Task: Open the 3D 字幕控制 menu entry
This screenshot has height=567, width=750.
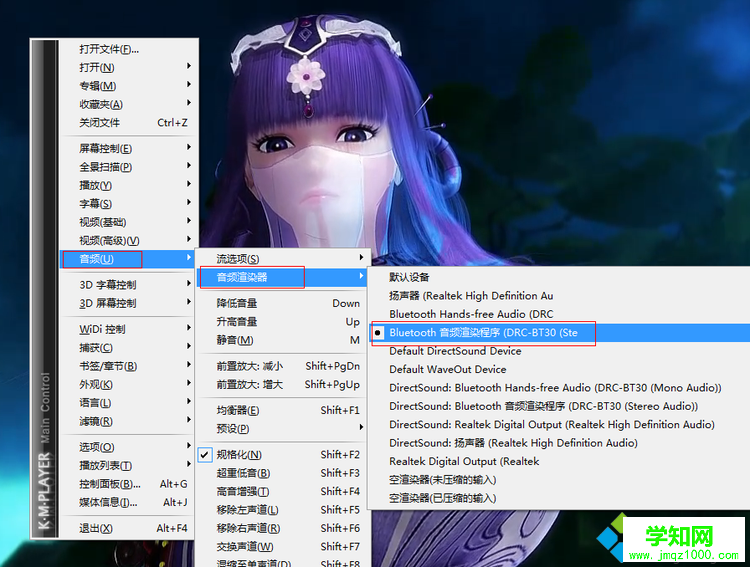Action: coord(128,285)
